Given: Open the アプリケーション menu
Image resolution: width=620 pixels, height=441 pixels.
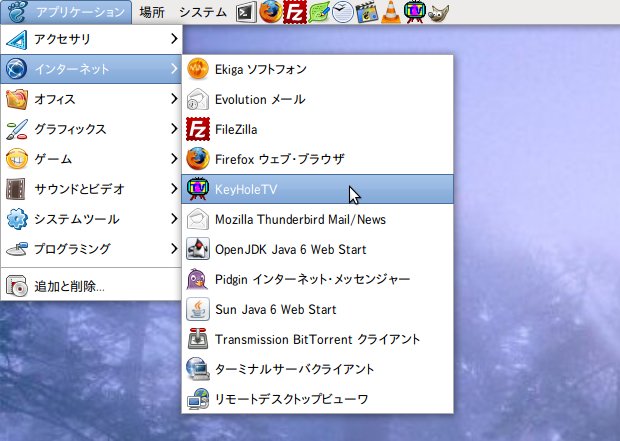Looking at the screenshot, I should (x=66, y=12).
